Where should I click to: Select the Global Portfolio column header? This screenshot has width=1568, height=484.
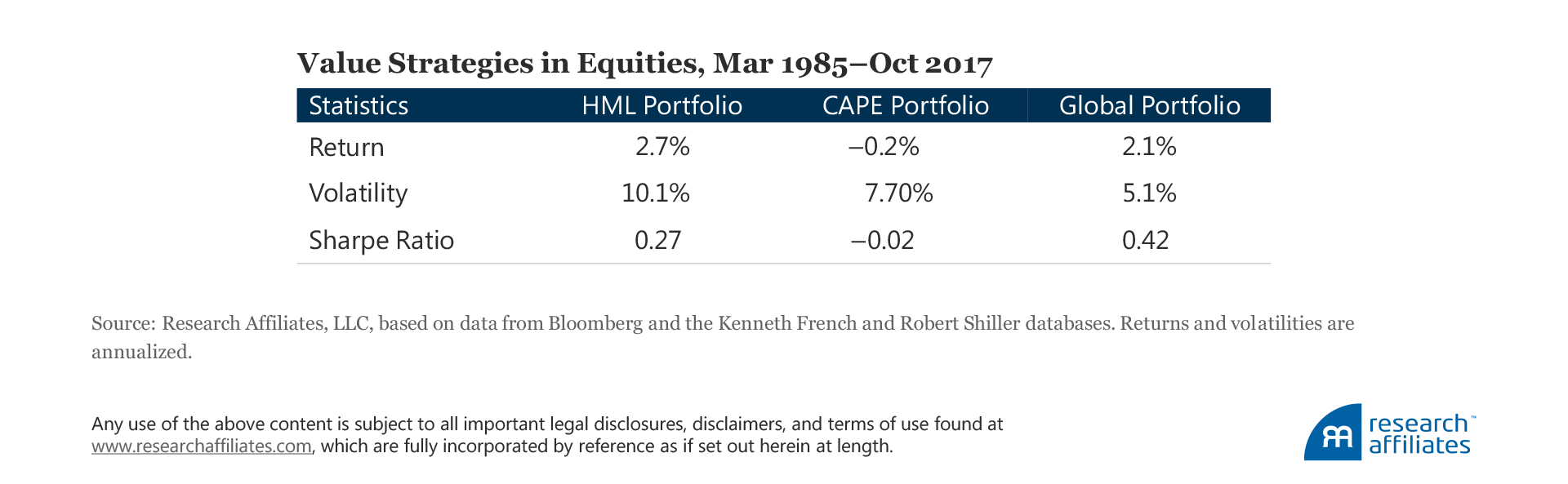click(x=1149, y=106)
